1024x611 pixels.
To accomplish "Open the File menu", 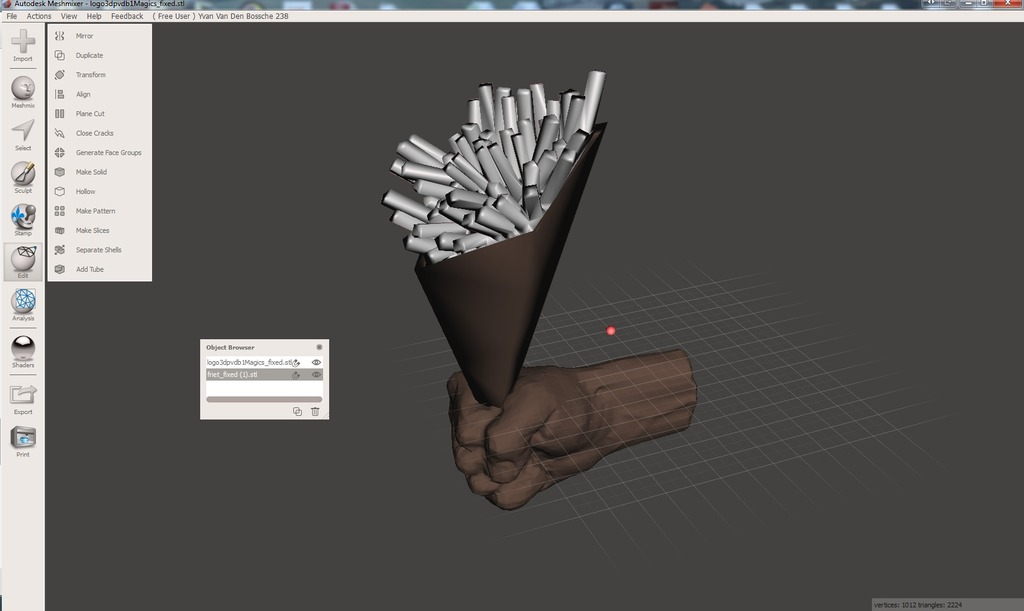I will [x=12, y=16].
